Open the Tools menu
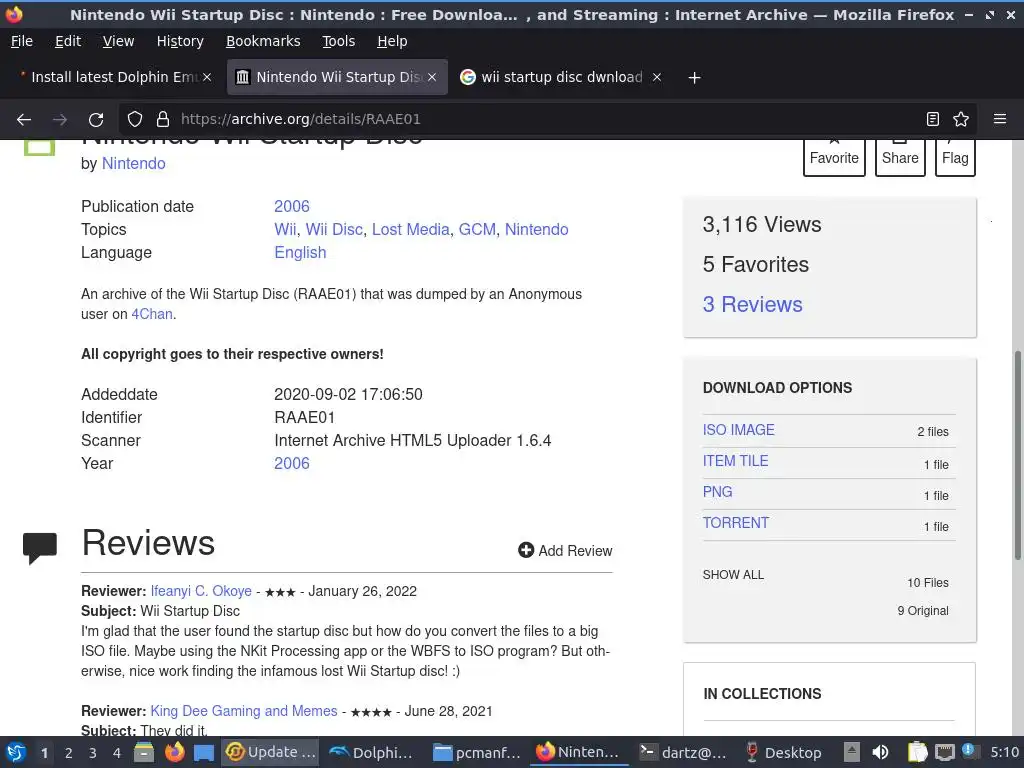This screenshot has width=1024, height=768. point(339,41)
